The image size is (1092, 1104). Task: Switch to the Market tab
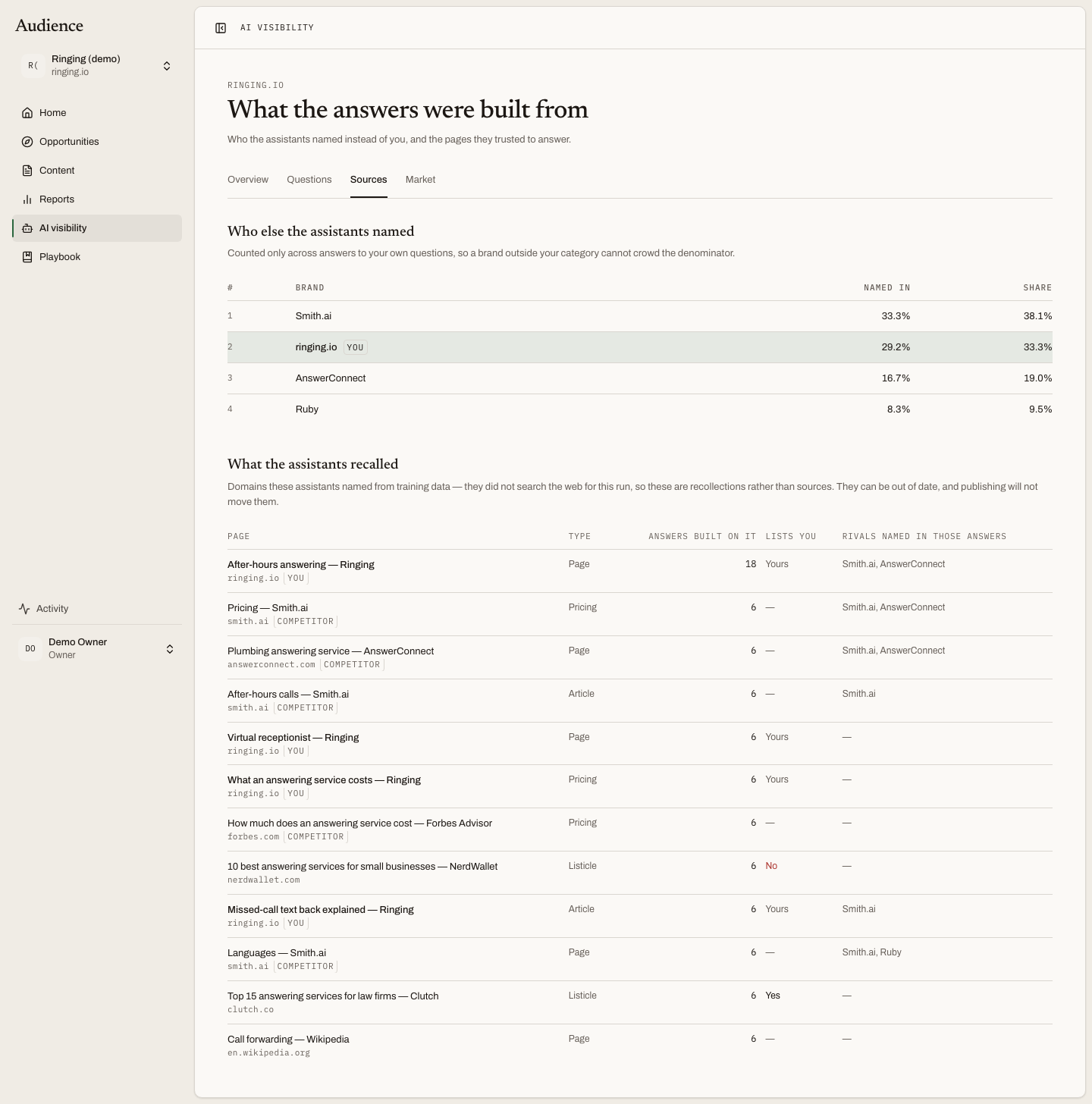(x=420, y=180)
